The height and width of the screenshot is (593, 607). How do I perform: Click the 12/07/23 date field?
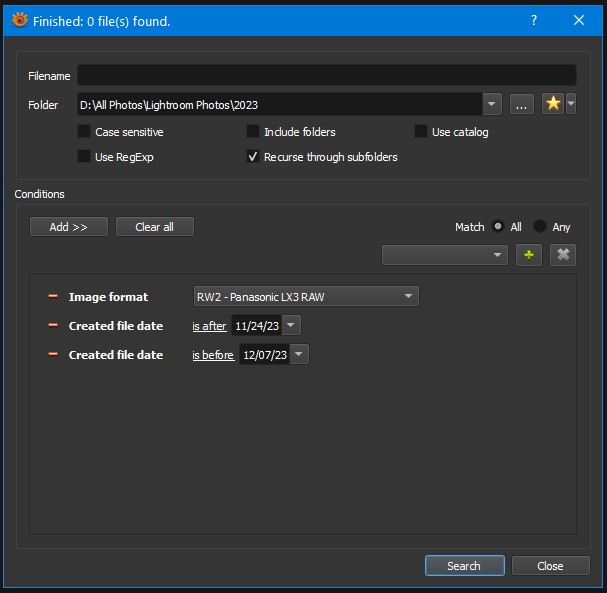[x=265, y=355]
